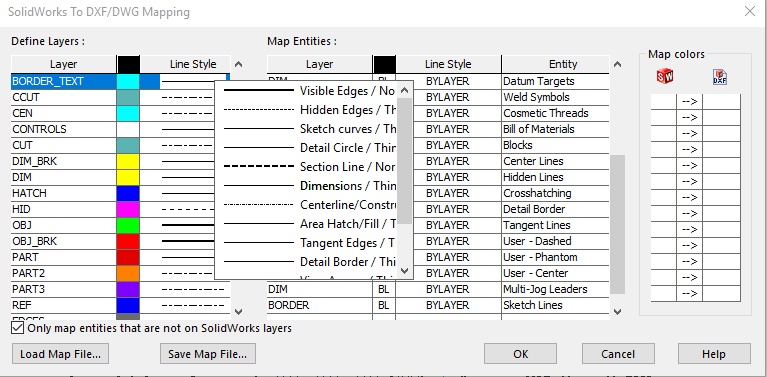Click Cosmetic Threads entity cell

[x=555, y=113]
